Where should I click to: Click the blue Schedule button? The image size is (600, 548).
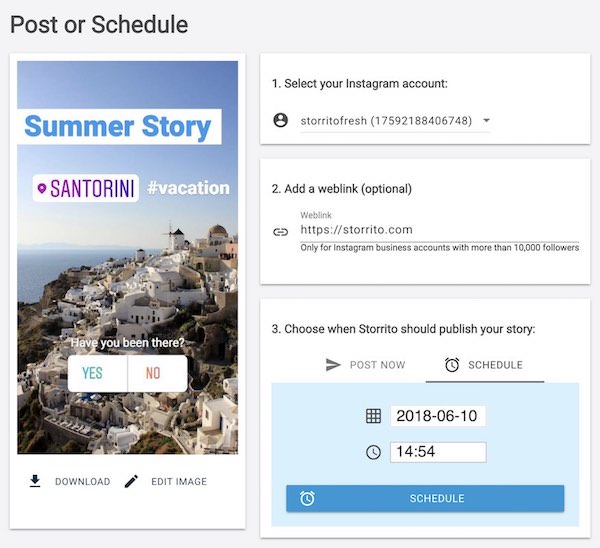click(x=425, y=498)
